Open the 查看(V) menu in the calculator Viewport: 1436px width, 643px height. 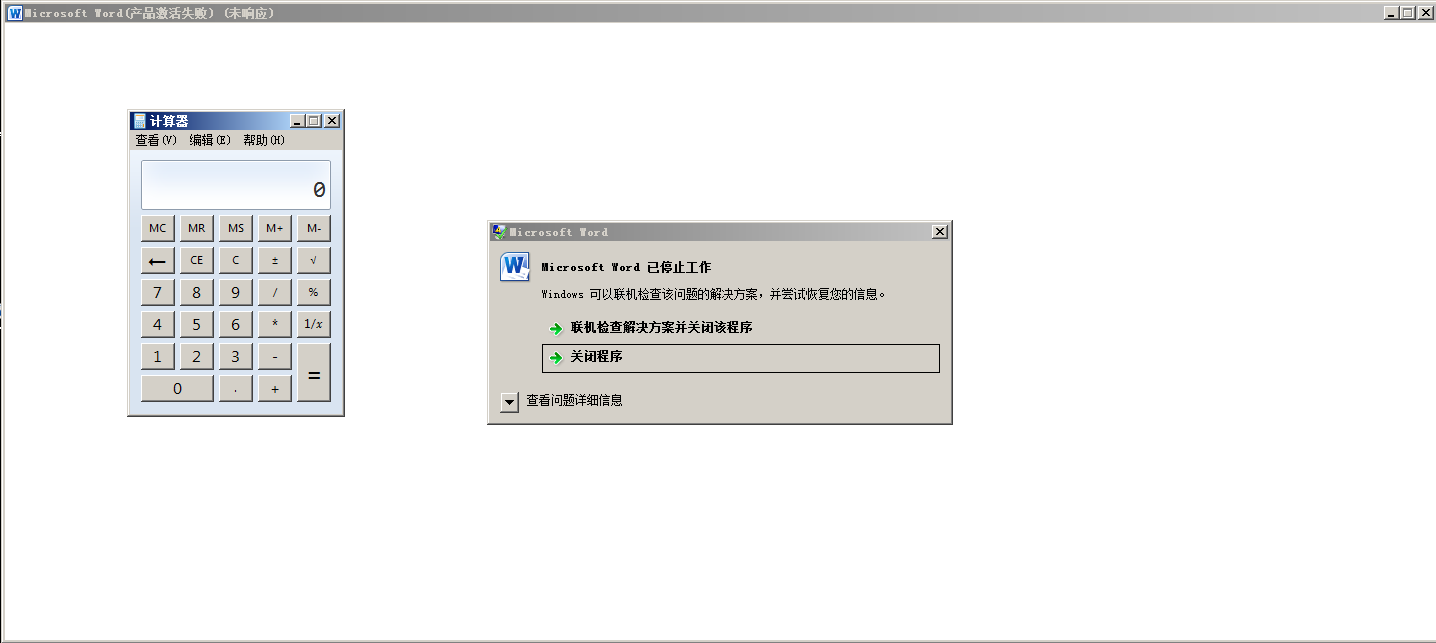tap(156, 140)
